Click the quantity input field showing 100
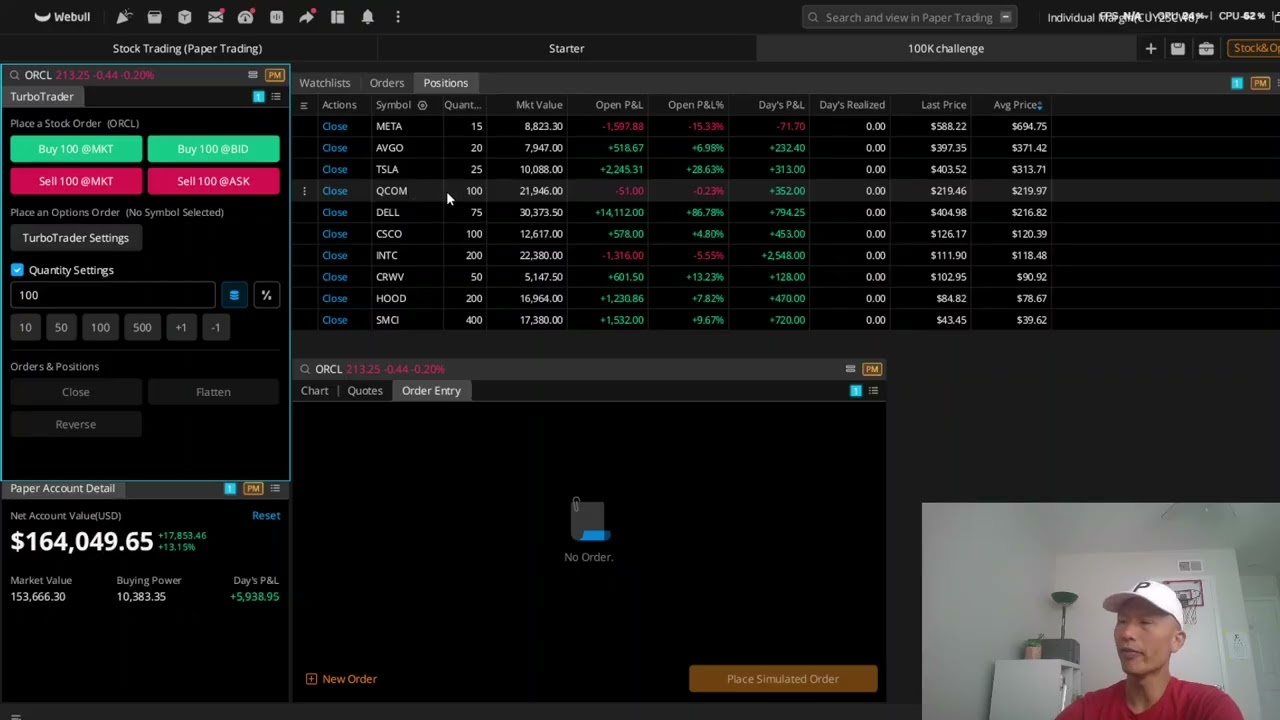This screenshot has height=720, width=1280. [x=113, y=295]
